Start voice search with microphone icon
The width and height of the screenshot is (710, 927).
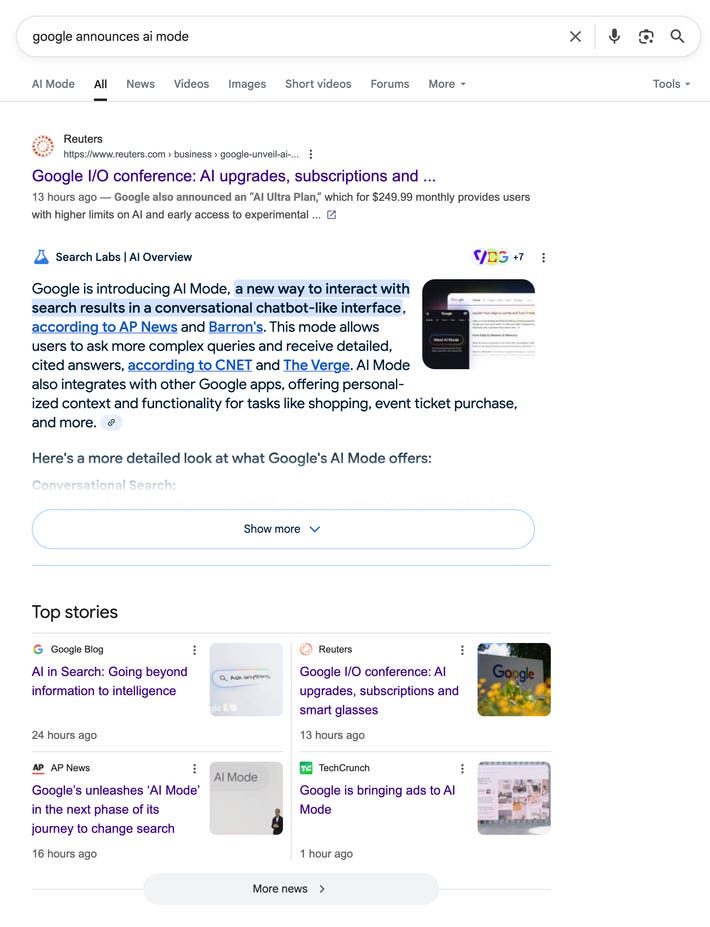click(614, 37)
